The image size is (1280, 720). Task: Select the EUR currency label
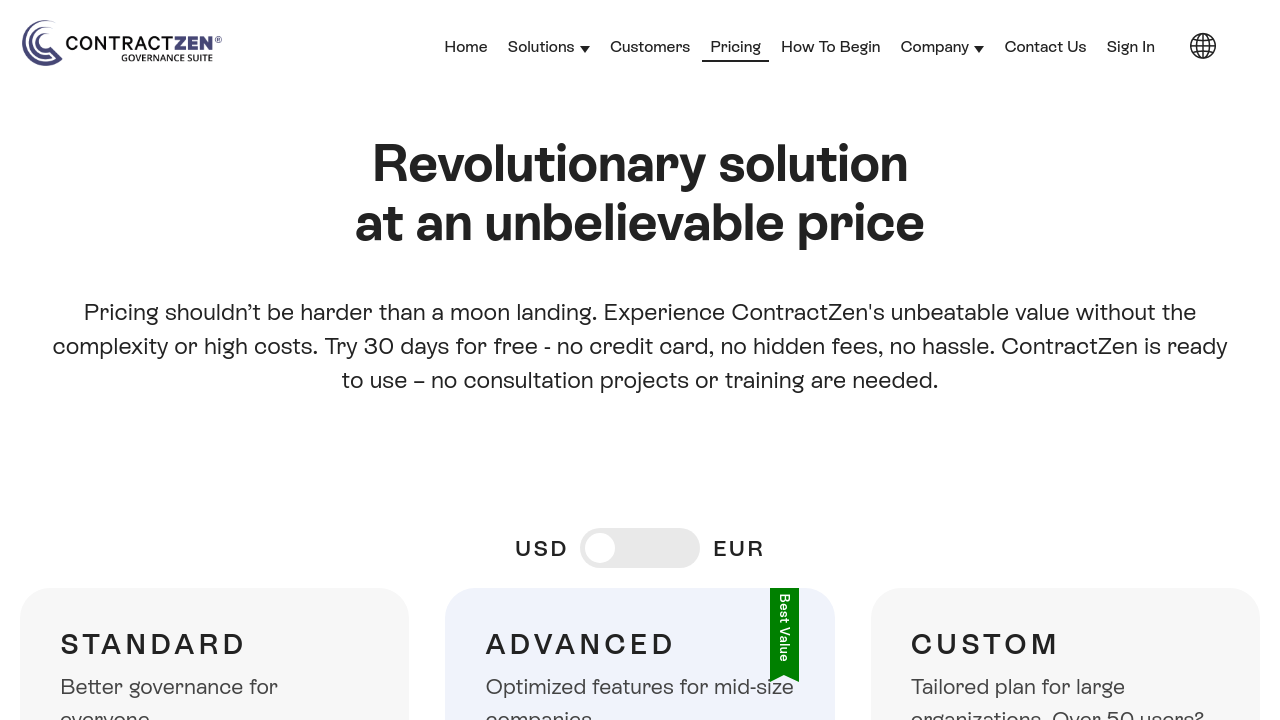coord(738,549)
